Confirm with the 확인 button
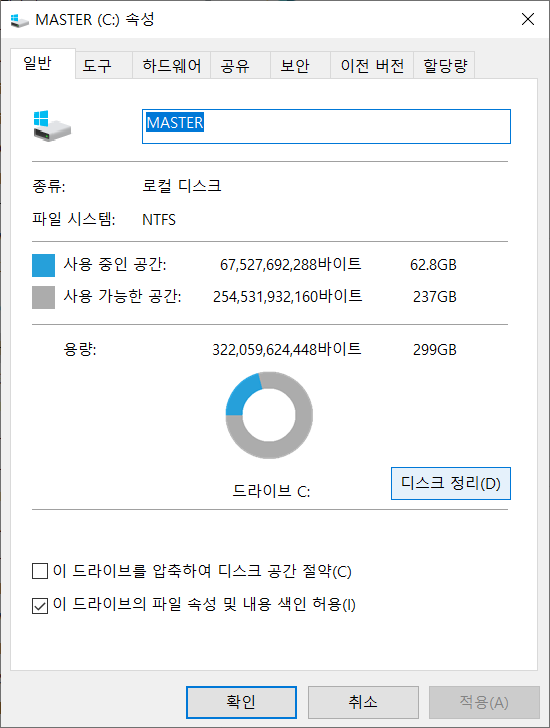This screenshot has height=728, width=550. click(x=241, y=702)
